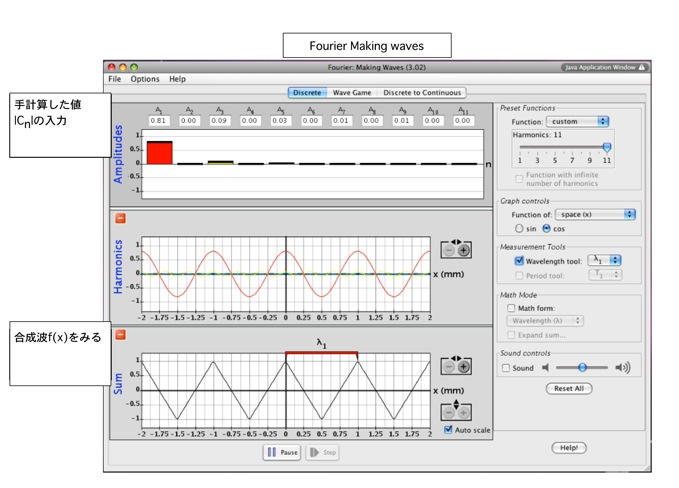Edit the A1 amplitude field showing 0.81
The width and height of the screenshot is (679, 488).
(x=158, y=120)
